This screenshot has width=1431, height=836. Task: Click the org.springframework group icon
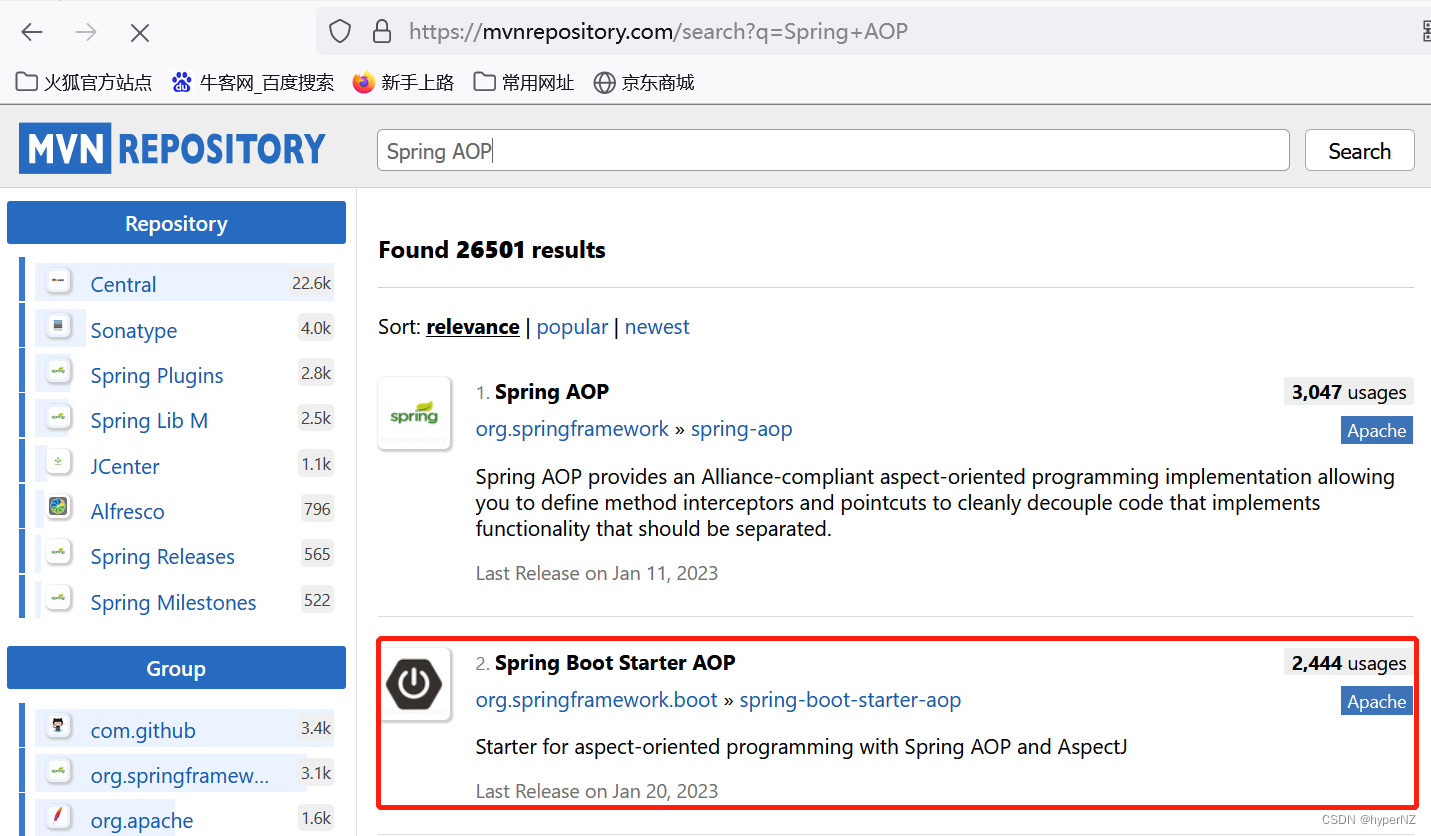pos(58,772)
